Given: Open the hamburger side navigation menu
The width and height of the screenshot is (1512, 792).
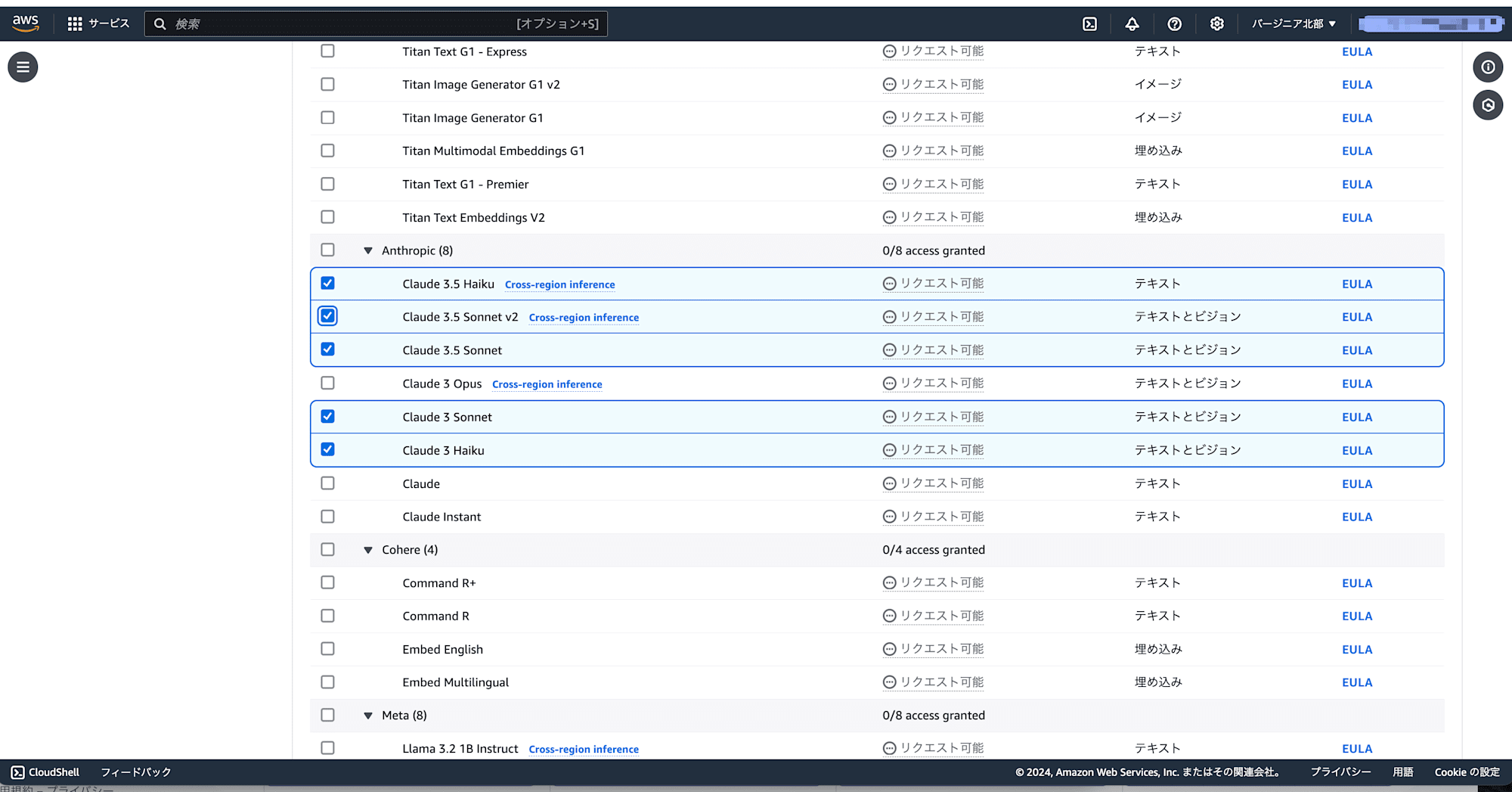Looking at the screenshot, I should pyautogui.click(x=23, y=67).
